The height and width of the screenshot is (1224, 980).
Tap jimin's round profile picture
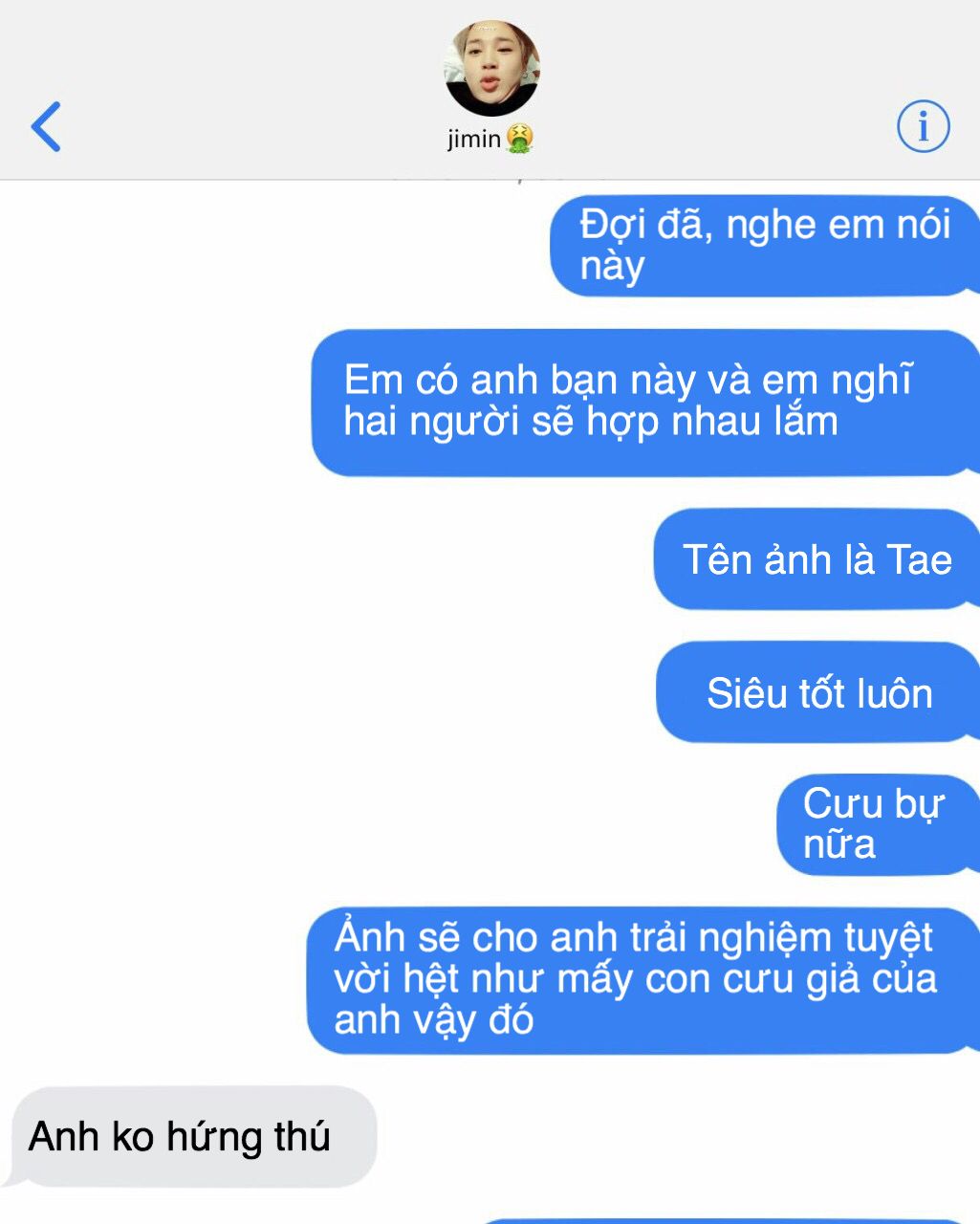(x=491, y=69)
